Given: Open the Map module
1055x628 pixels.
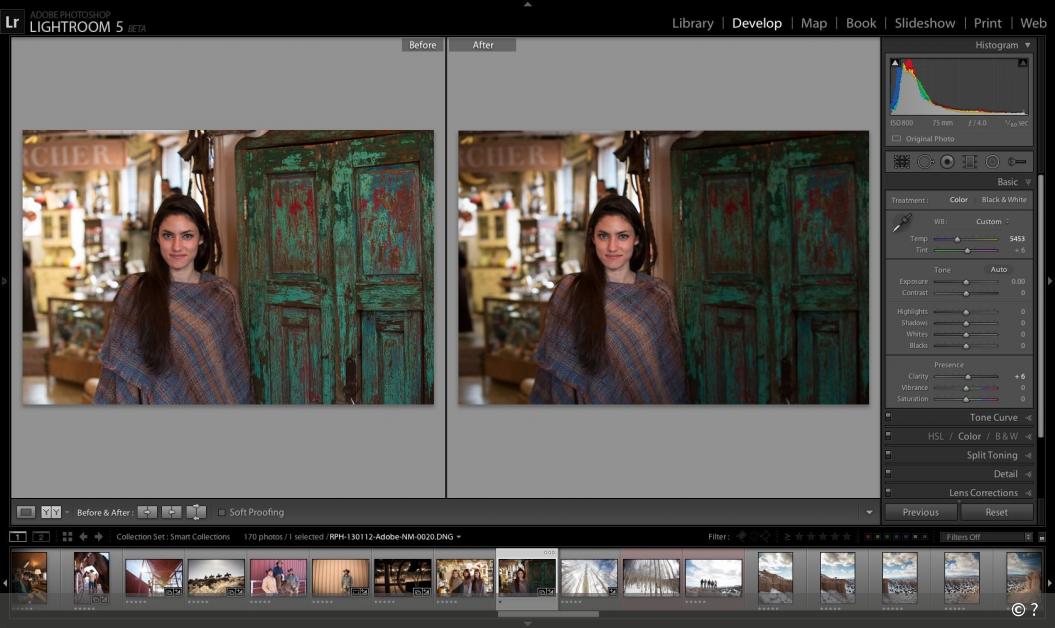Looking at the screenshot, I should coord(814,22).
